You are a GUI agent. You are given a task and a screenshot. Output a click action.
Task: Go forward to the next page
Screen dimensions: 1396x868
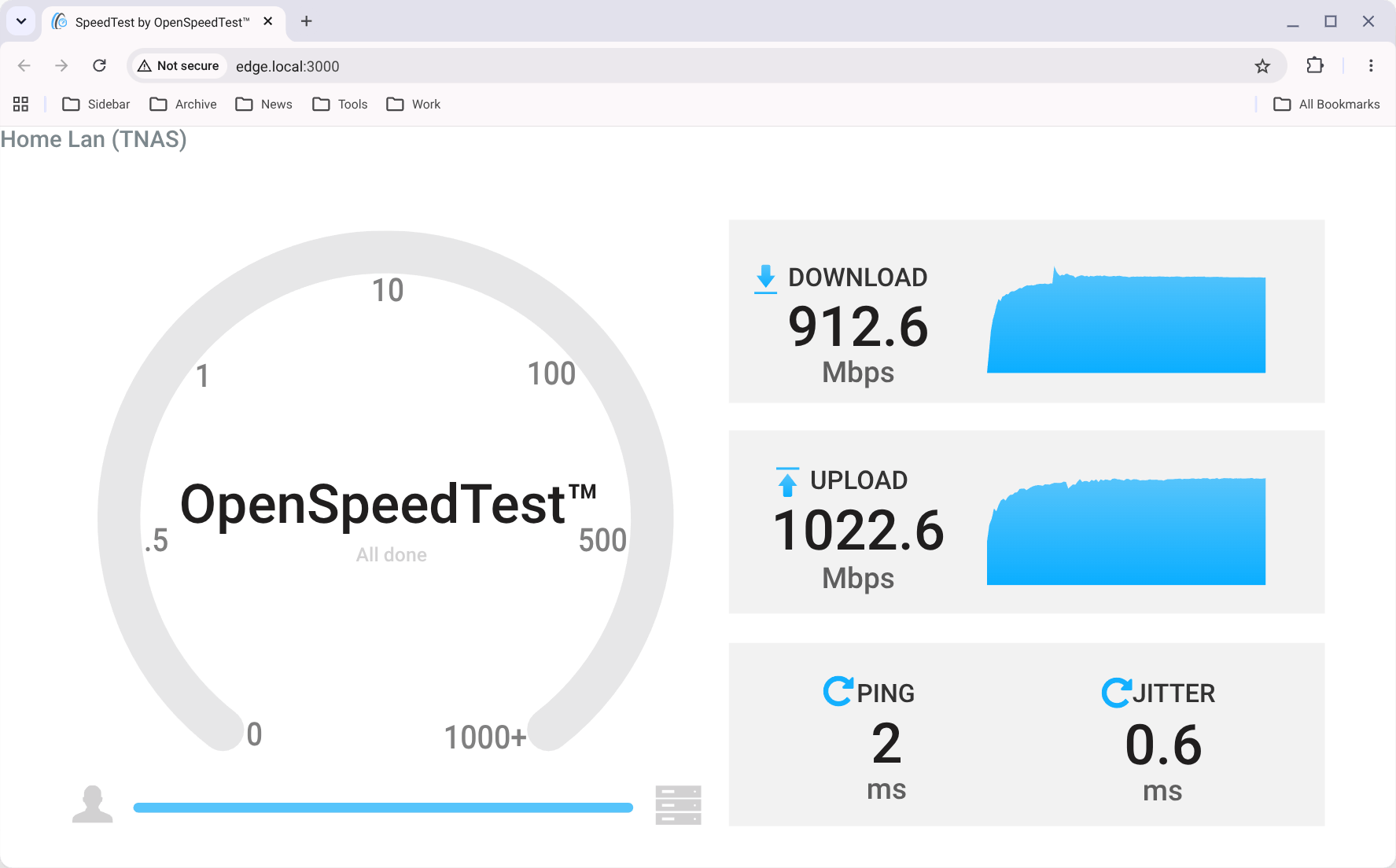click(61, 66)
